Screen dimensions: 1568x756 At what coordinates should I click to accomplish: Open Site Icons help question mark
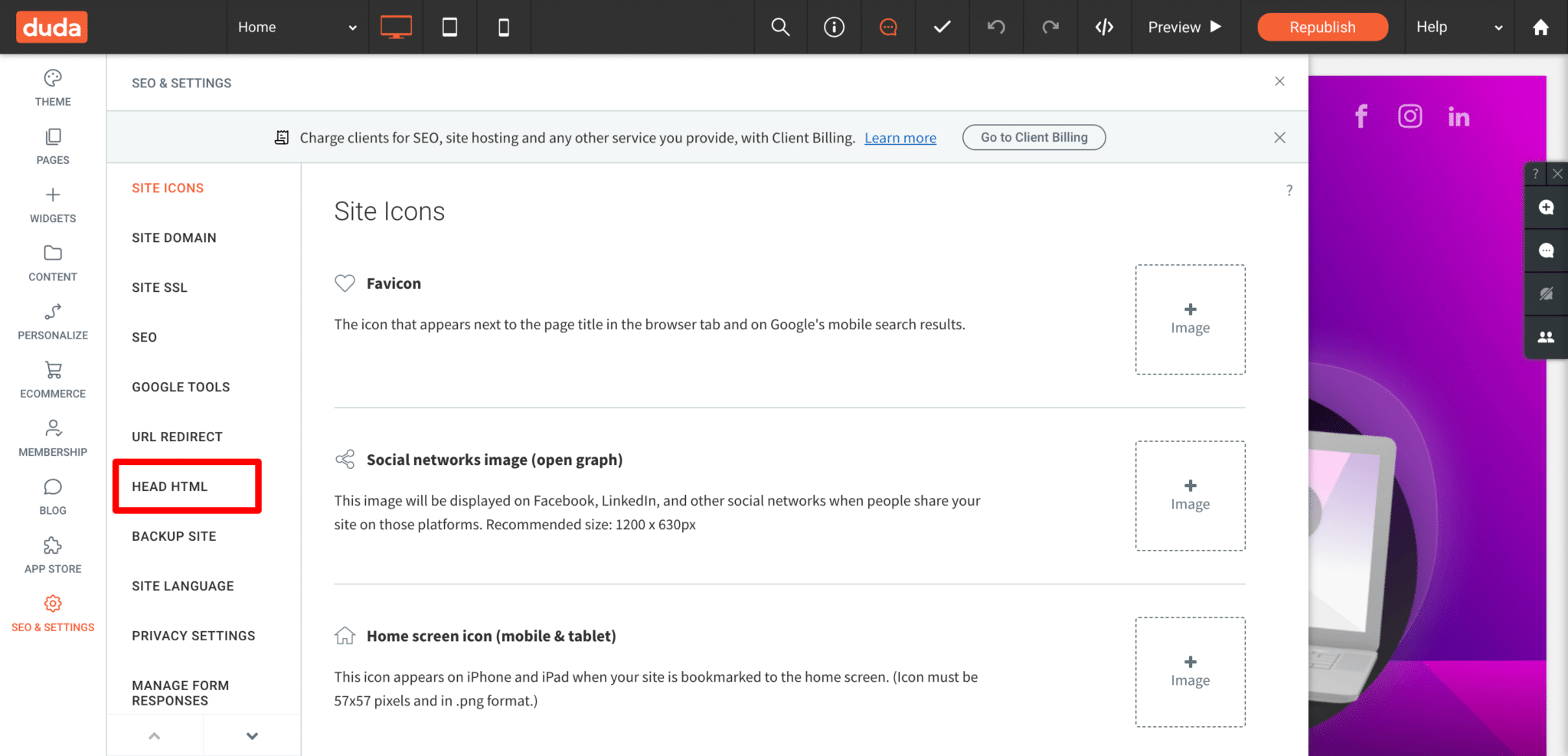click(1289, 190)
